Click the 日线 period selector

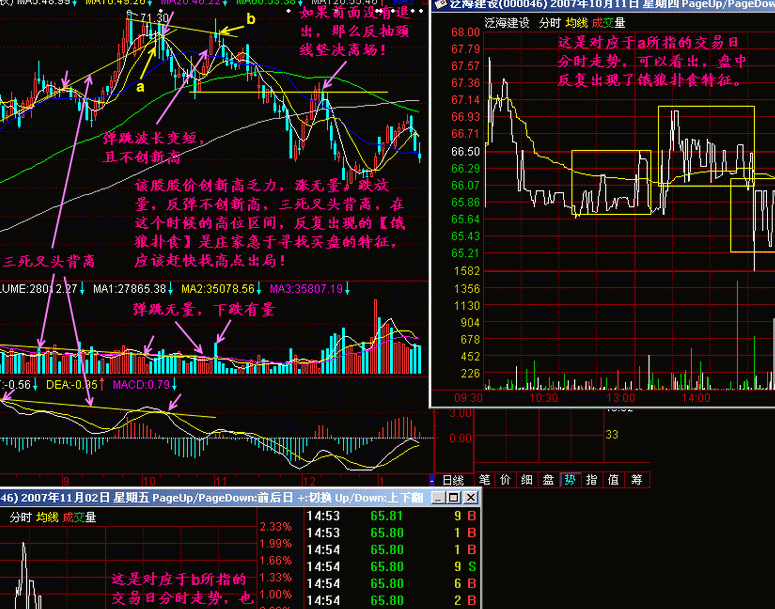pos(453,480)
